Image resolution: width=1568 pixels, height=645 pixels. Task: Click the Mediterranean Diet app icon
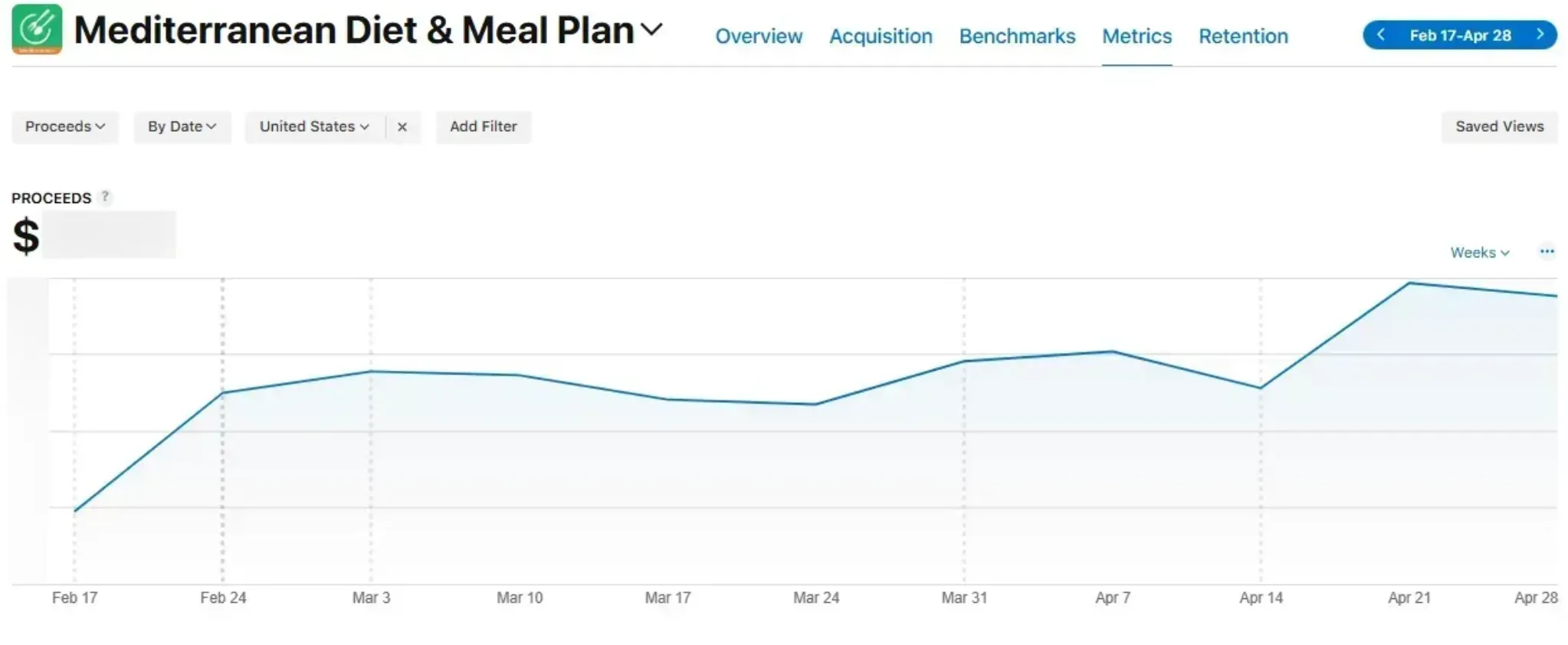[37, 29]
